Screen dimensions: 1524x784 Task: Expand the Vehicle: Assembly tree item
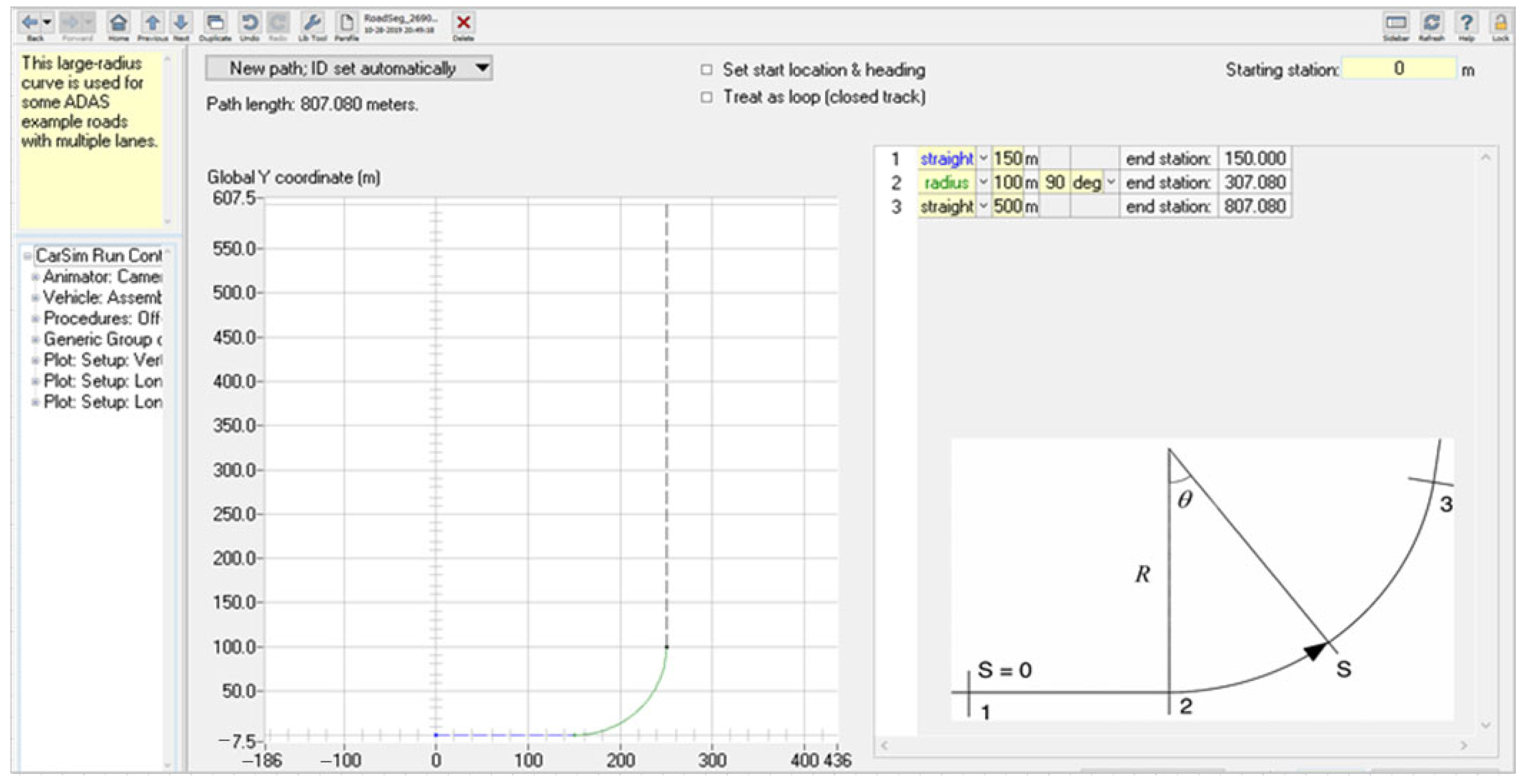(36, 297)
